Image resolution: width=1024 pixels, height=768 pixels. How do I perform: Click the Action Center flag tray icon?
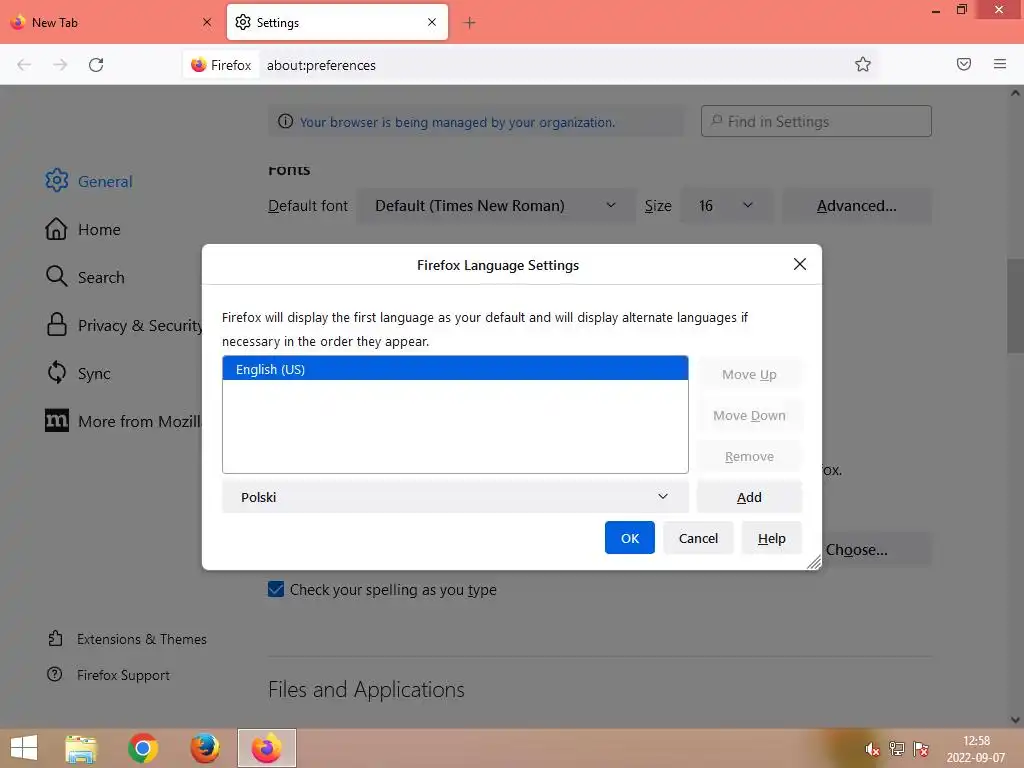point(921,749)
